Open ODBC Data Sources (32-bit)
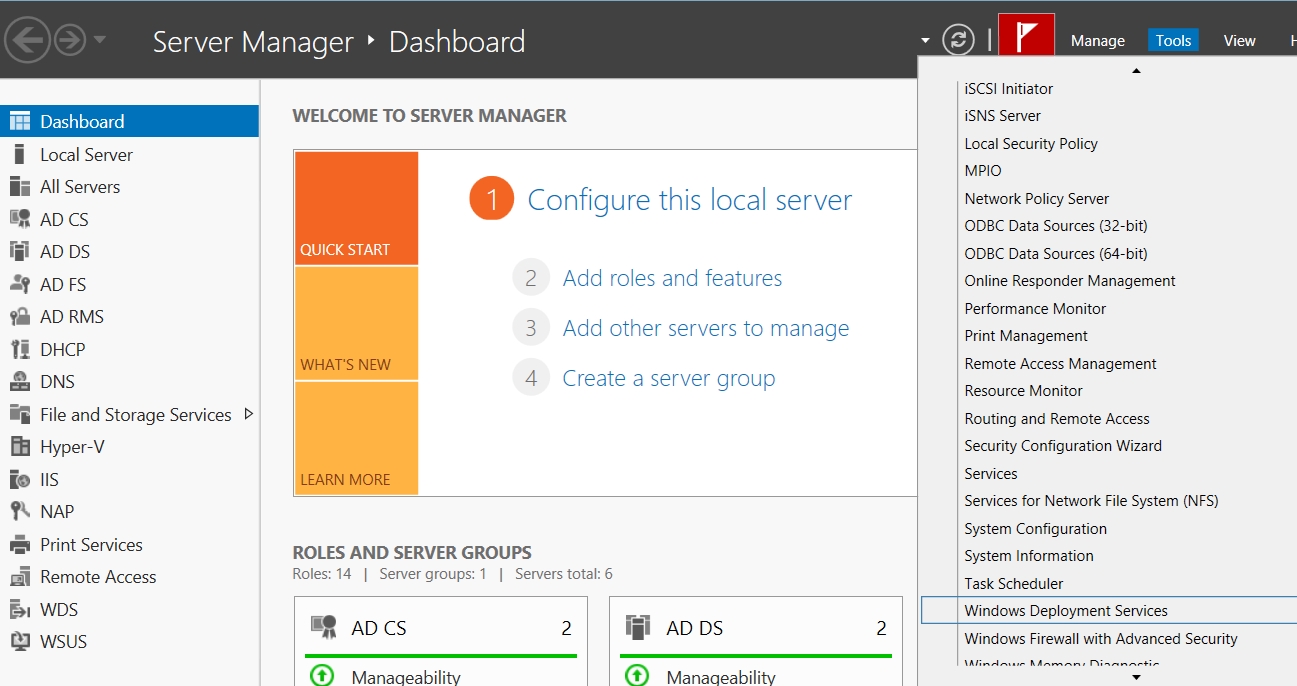1297x686 pixels. (x=1056, y=226)
